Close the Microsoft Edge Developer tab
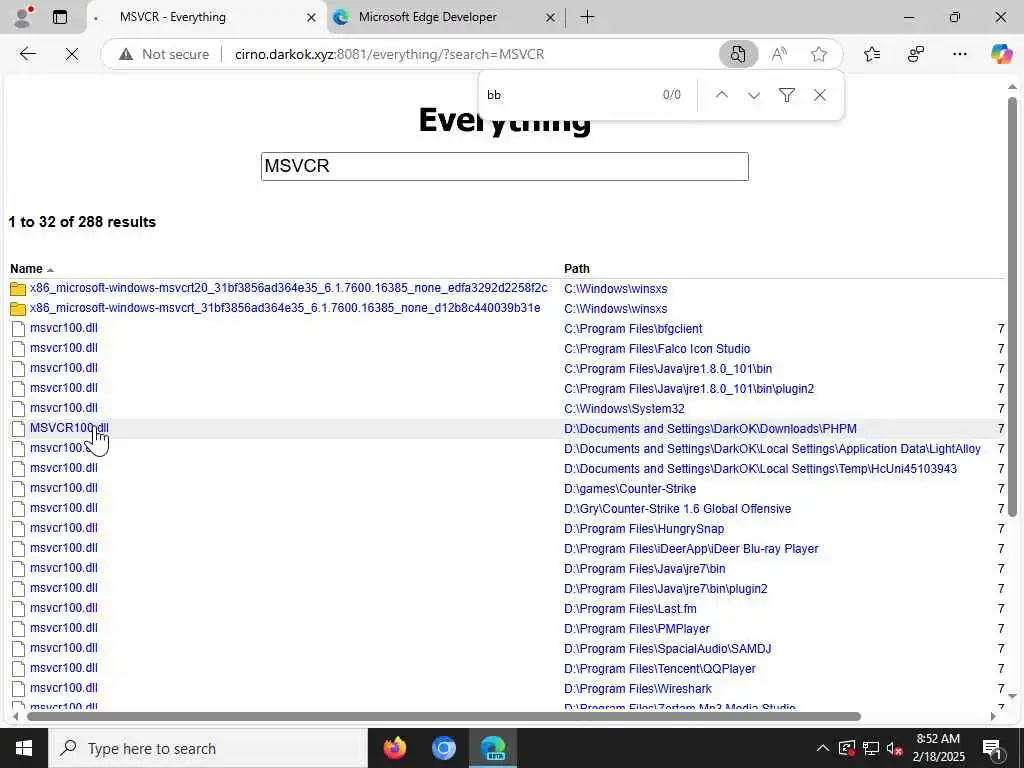 click(551, 18)
